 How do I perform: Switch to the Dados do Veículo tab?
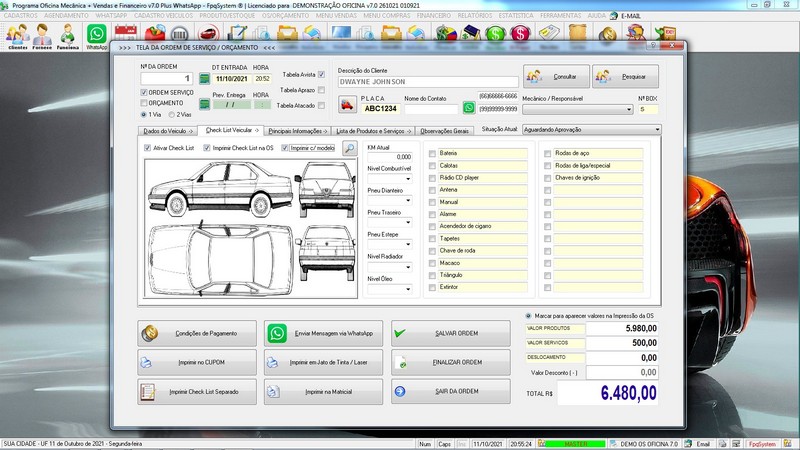[168, 130]
